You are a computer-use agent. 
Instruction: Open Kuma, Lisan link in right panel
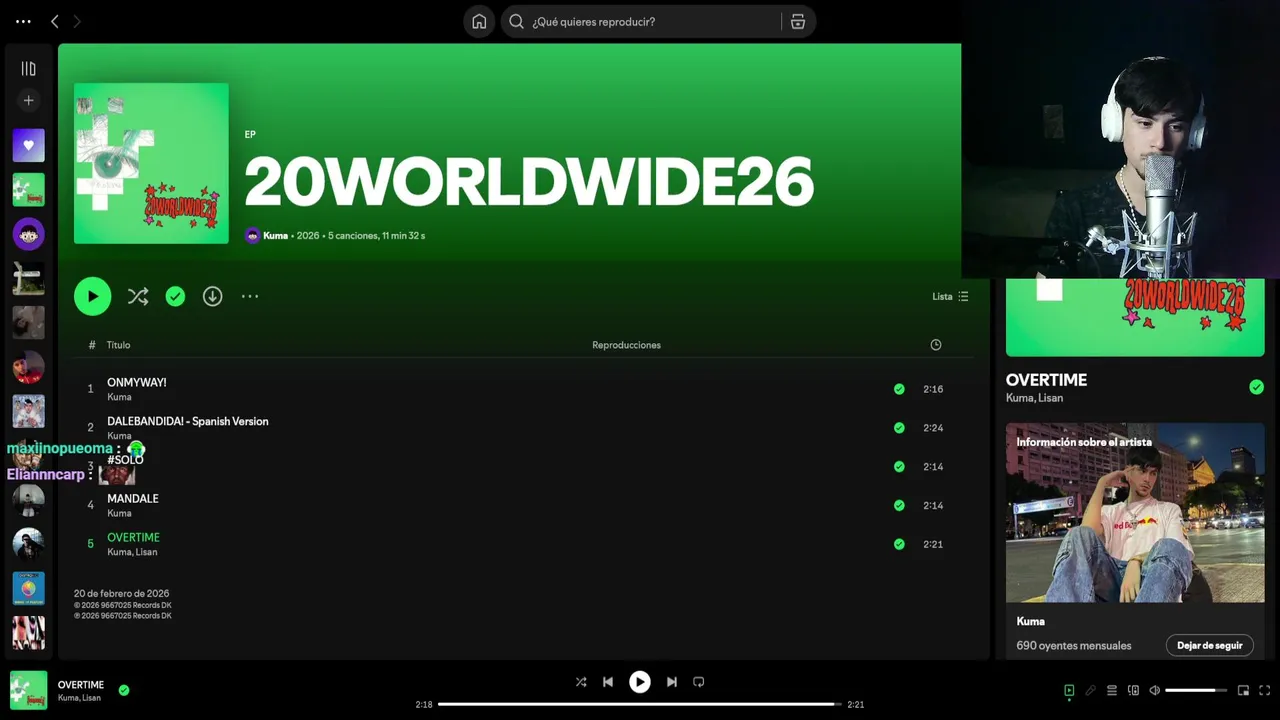tap(1034, 398)
